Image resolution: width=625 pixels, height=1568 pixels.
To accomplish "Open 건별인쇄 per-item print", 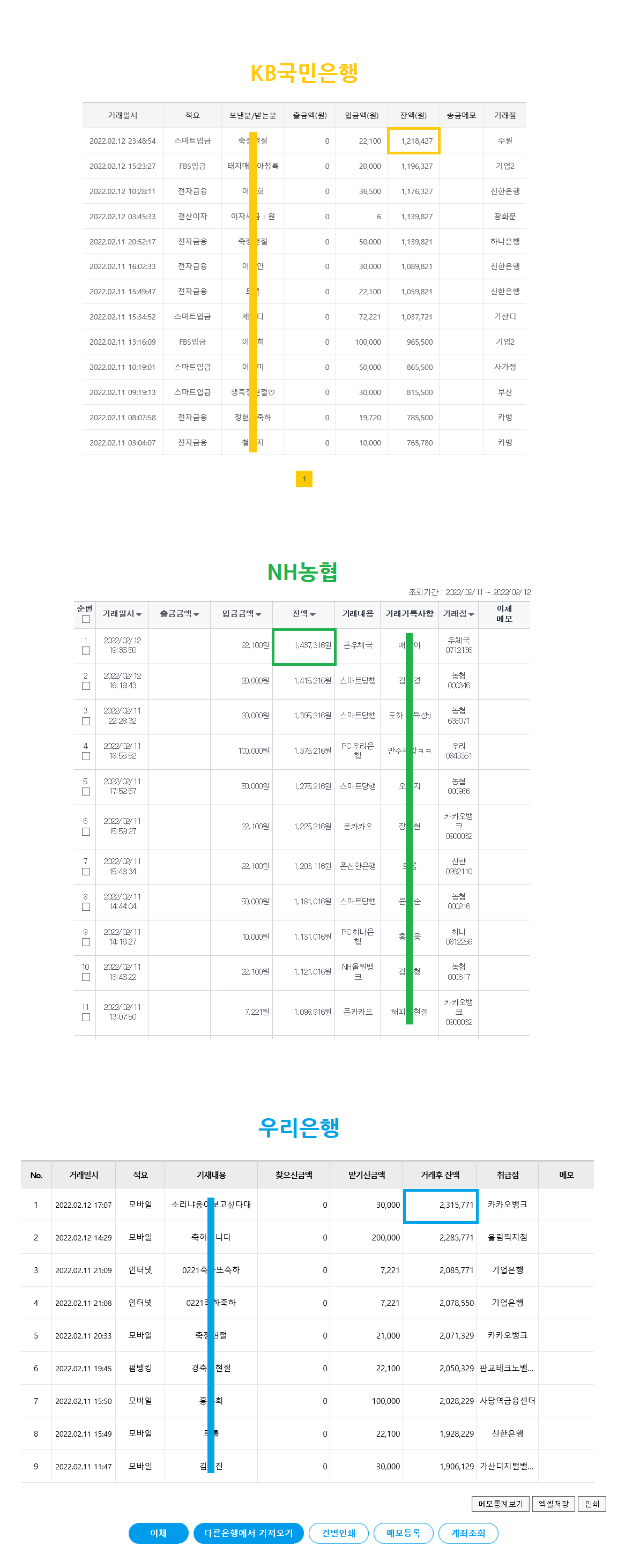I will 338,1533.
